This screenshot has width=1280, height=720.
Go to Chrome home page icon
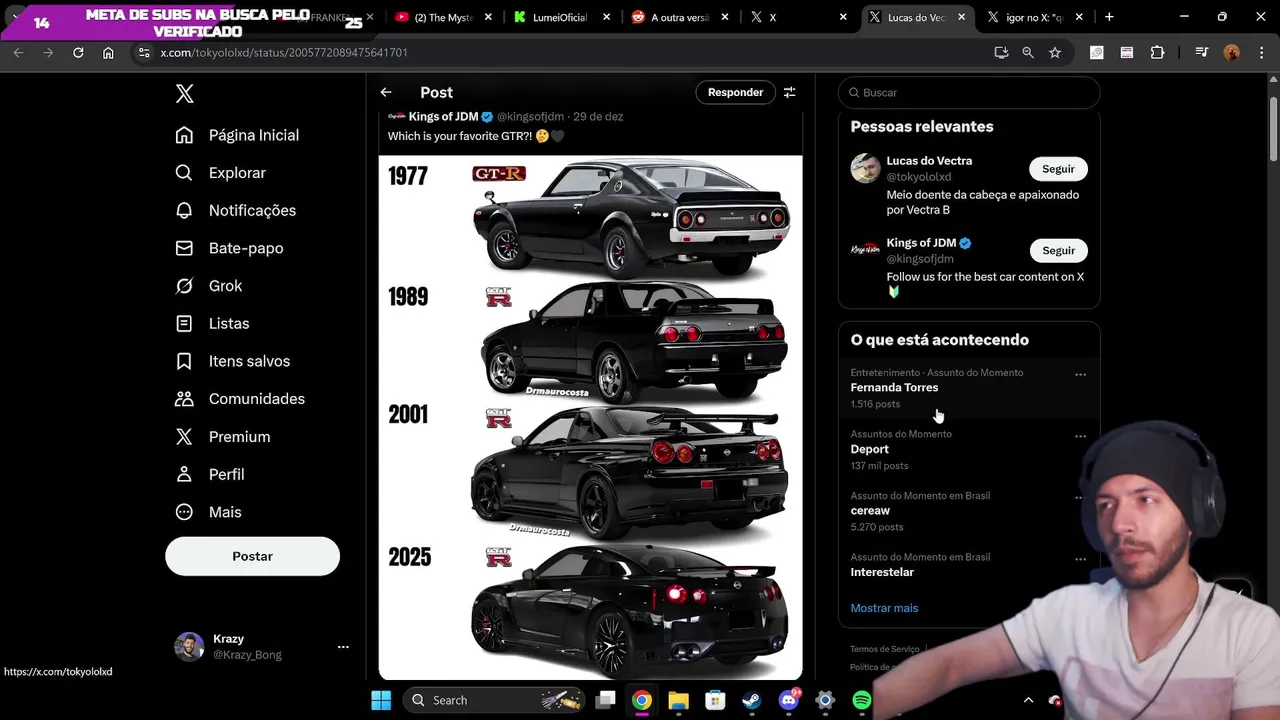[x=108, y=52]
